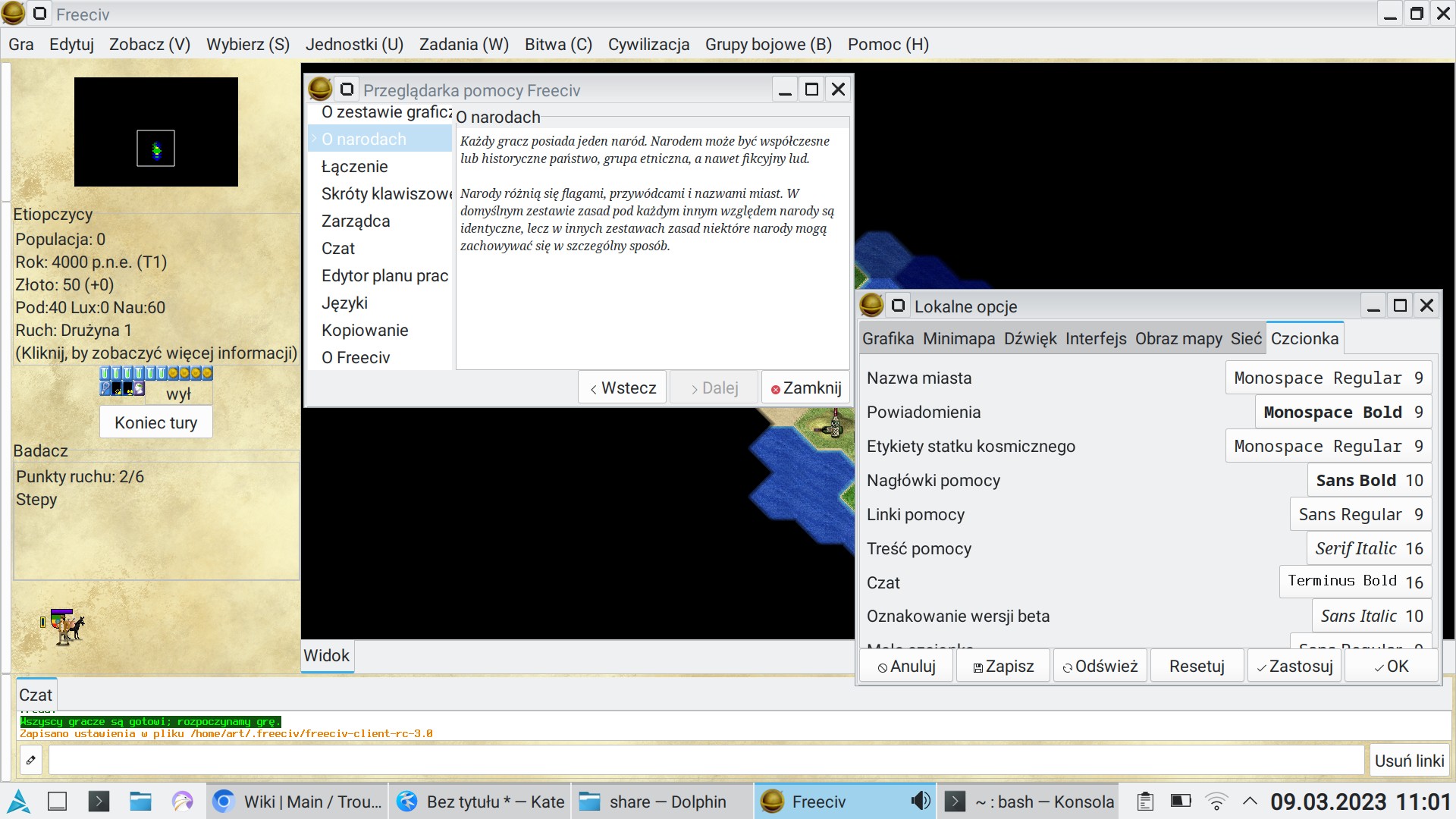Pin the help browser window on all desktops
1456x819 pixels.
click(347, 89)
